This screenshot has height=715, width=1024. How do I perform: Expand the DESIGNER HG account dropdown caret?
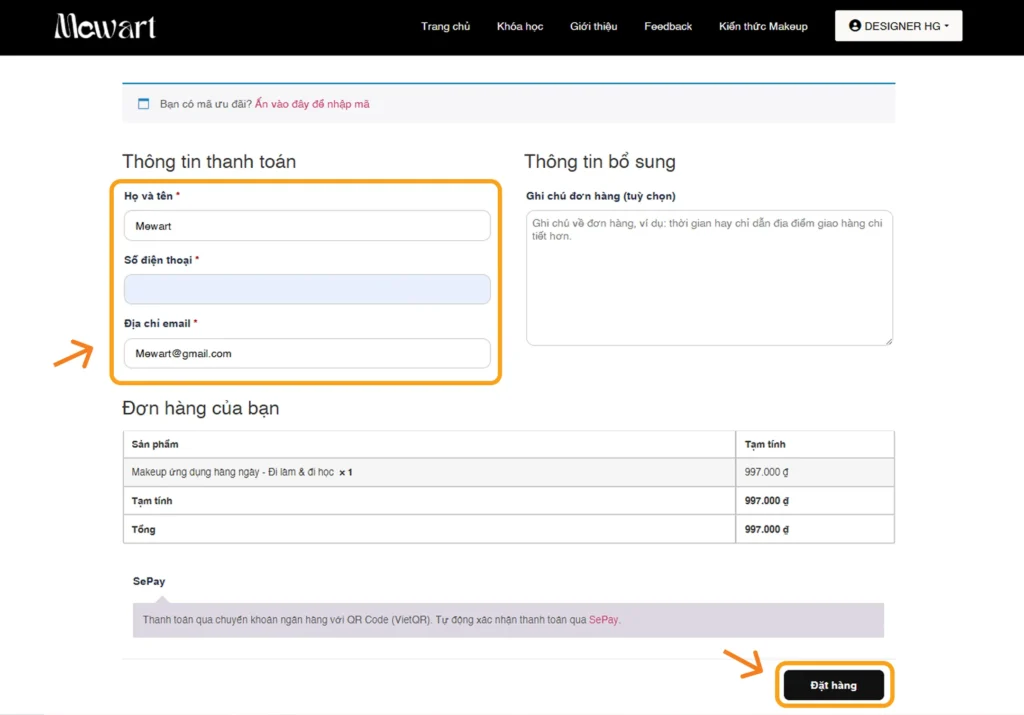[947, 26]
